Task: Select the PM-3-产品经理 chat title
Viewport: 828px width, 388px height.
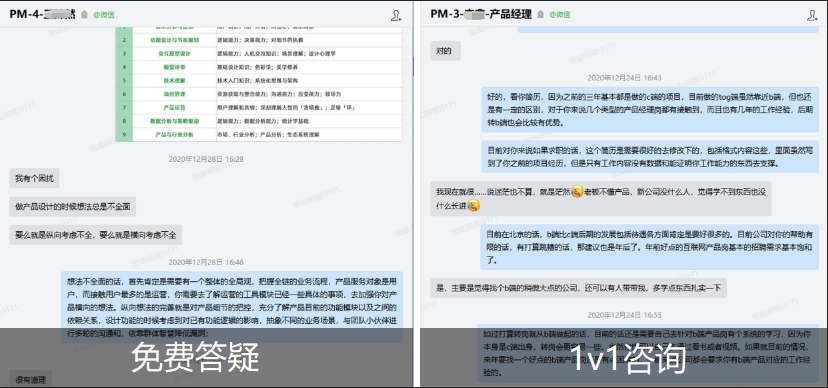Action: [x=481, y=14]
